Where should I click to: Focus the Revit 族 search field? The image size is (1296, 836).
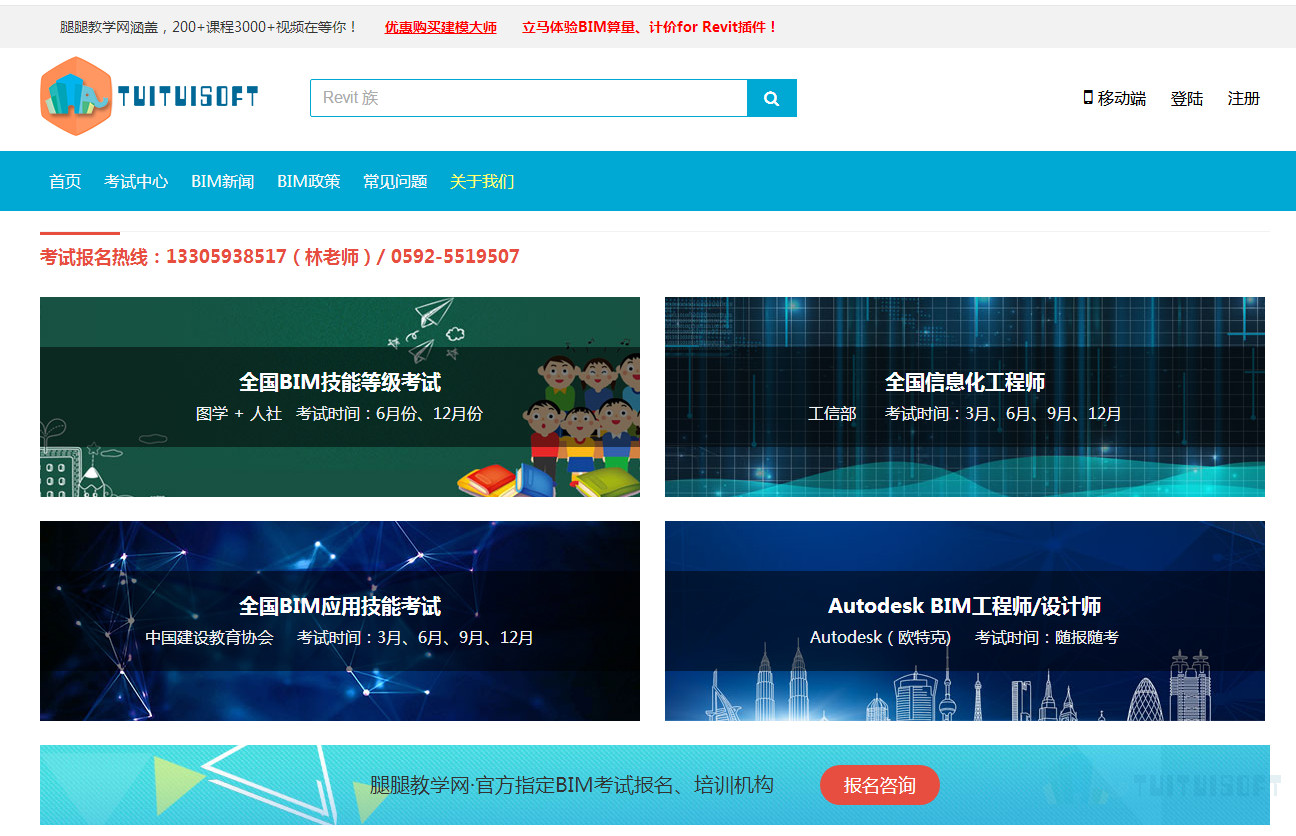coord(529,98)
